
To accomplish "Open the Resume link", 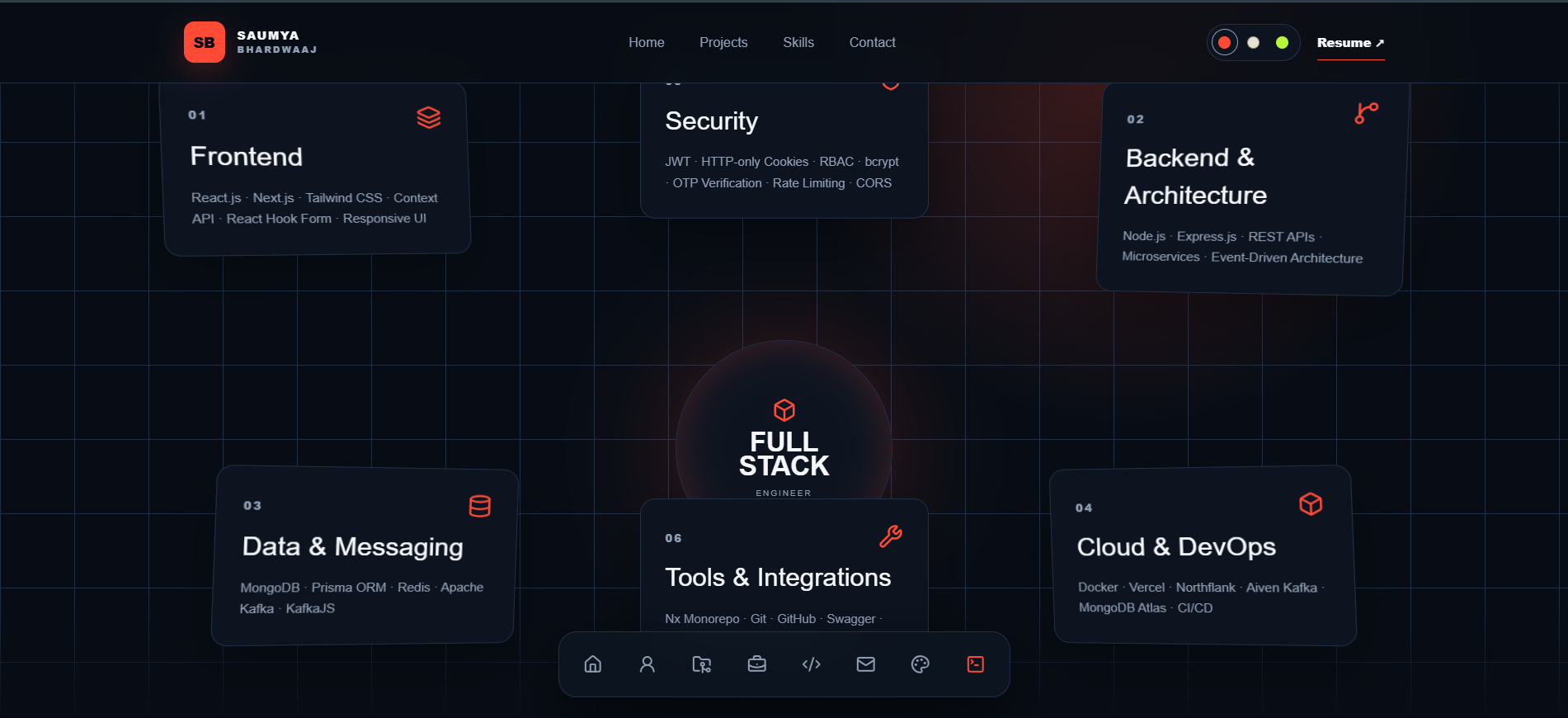I will coord(1350,43).
